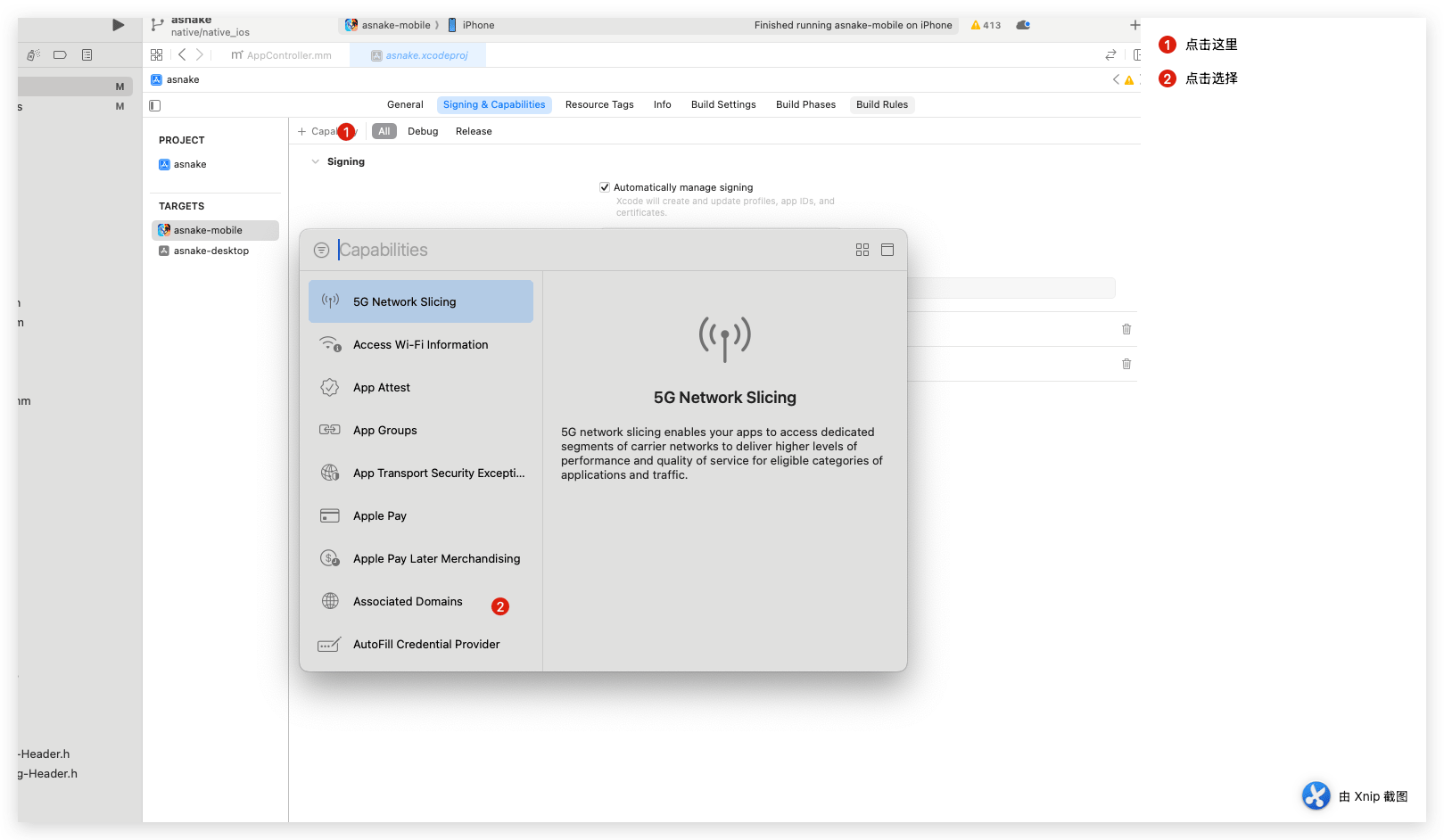The image size is (1444, 840).
Task: Switch to the asnake.xcodeproj editor tab
Action: point(419,55)
